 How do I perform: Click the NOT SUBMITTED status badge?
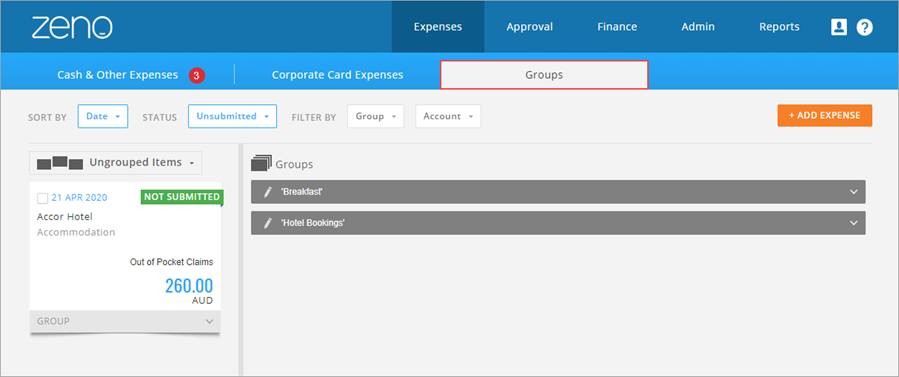pyautogui.click(x=182, y=197)
